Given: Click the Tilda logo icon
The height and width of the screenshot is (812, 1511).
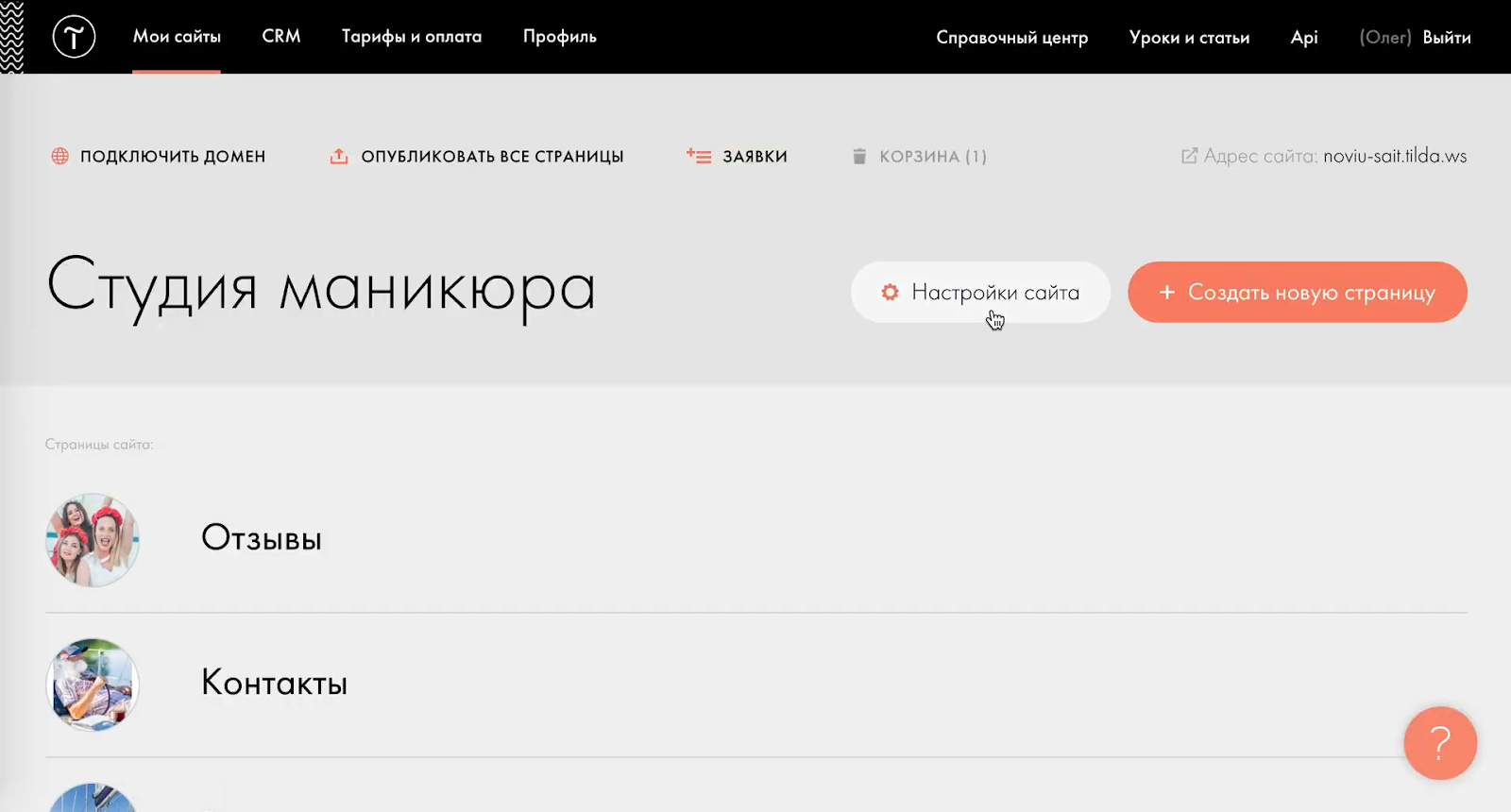Looking at the screenshot, I should [x=74, y=37].
